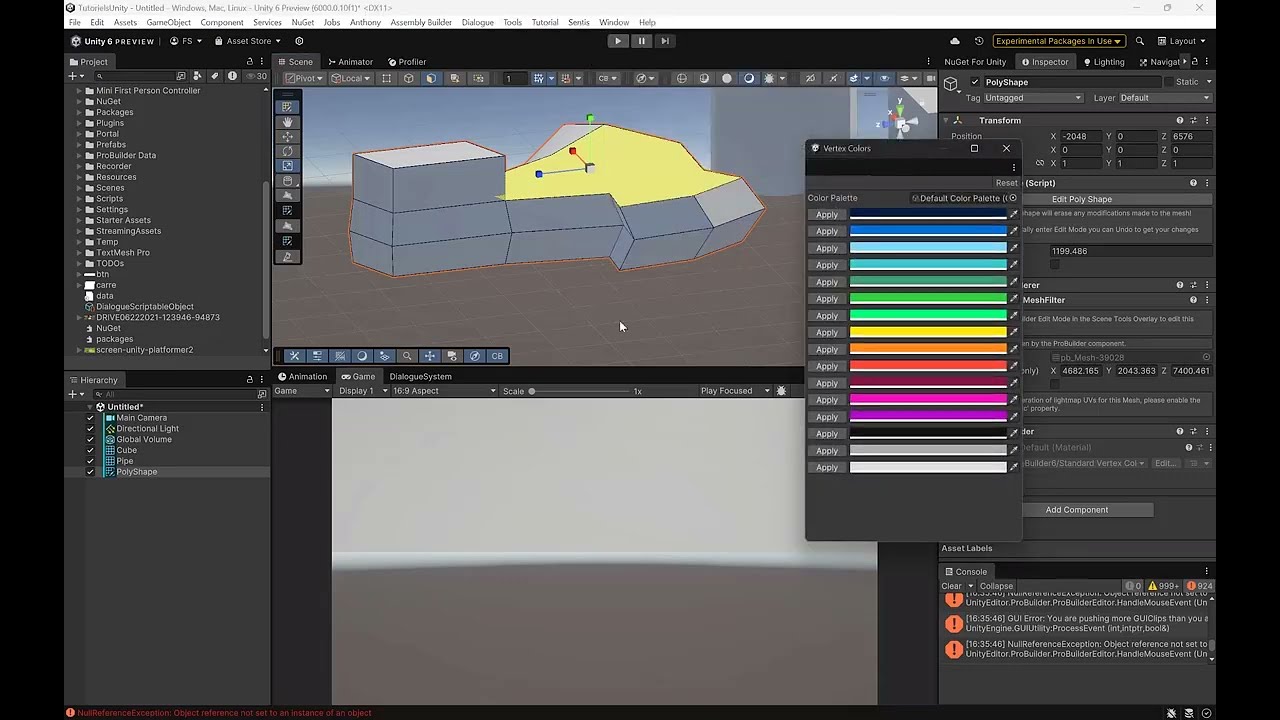Select the Rotate tool in Scene toolbar
The image size is (1280, 720).
288,151
